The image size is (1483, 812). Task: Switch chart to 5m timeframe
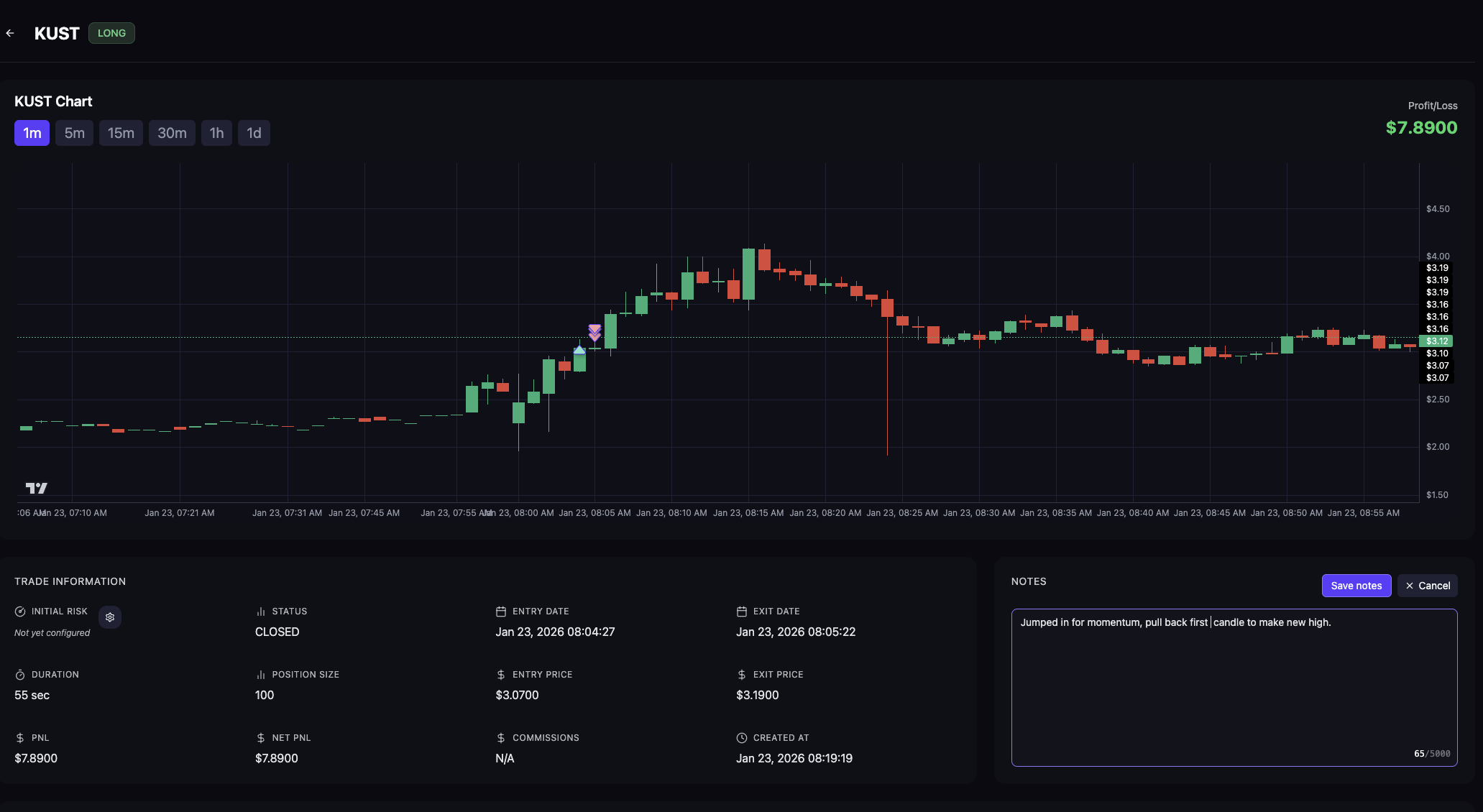coord(74,133)
